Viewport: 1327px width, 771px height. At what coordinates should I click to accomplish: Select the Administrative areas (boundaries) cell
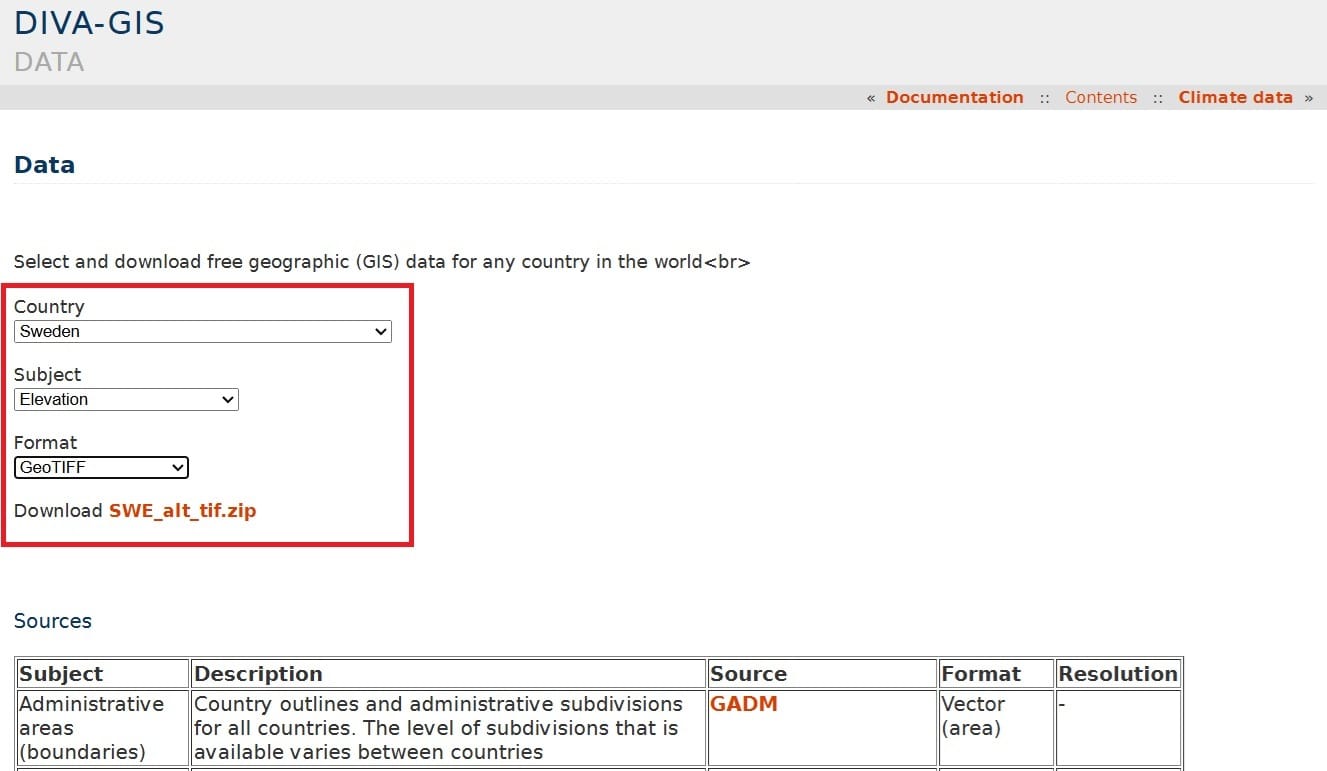[x=102, y=728]
